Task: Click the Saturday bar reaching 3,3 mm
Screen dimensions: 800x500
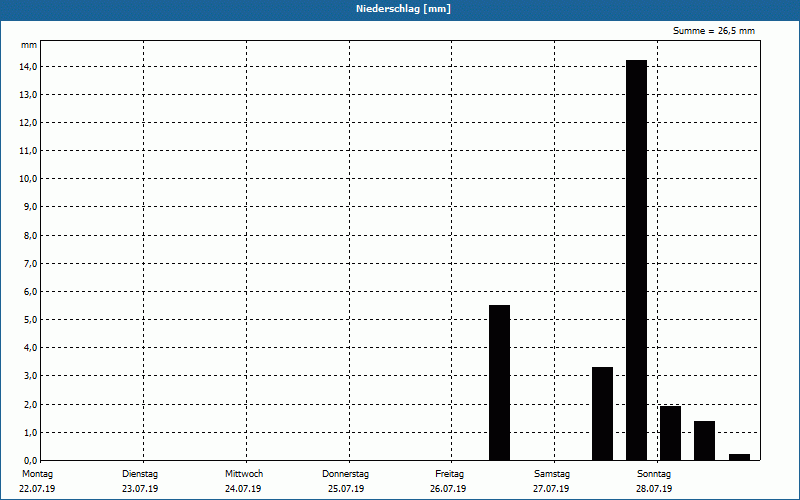Action: (603, 414)
